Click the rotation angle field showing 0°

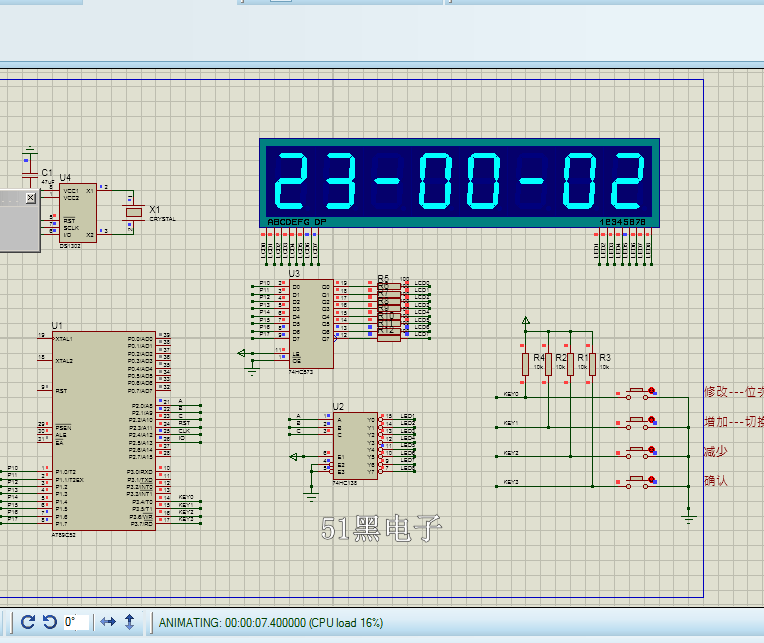[x=76, y=622]
